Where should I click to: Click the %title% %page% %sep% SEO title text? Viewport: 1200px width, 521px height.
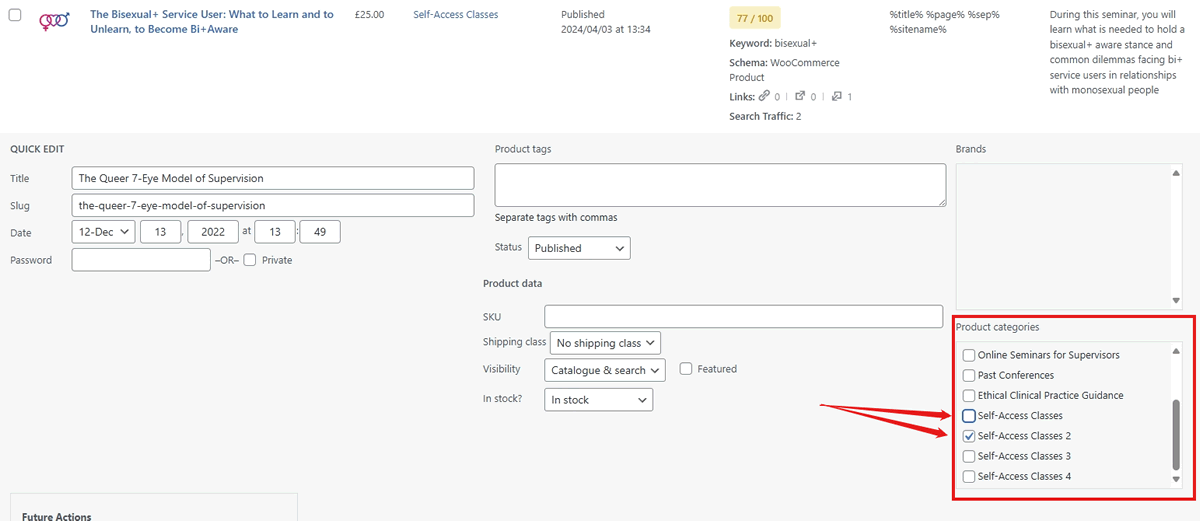[944, 22]
